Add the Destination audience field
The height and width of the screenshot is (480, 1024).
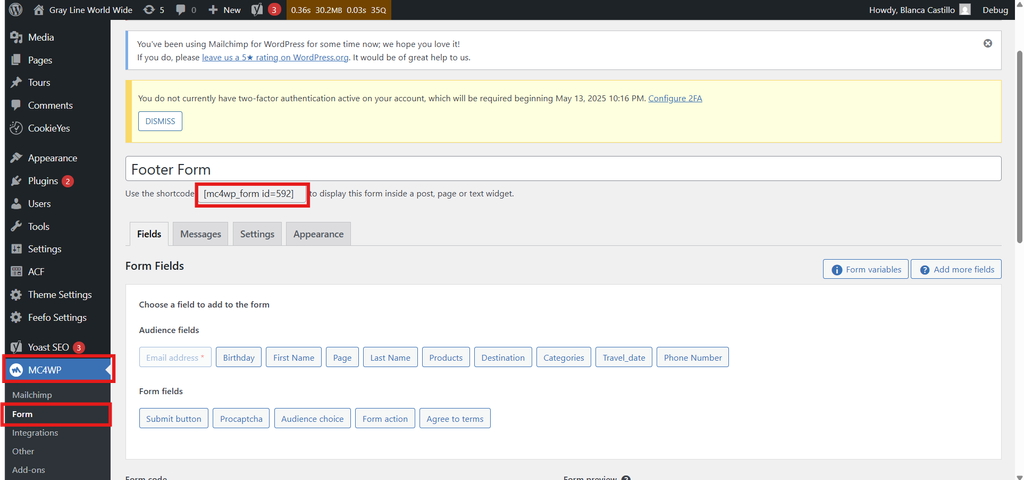click(503, 357)
